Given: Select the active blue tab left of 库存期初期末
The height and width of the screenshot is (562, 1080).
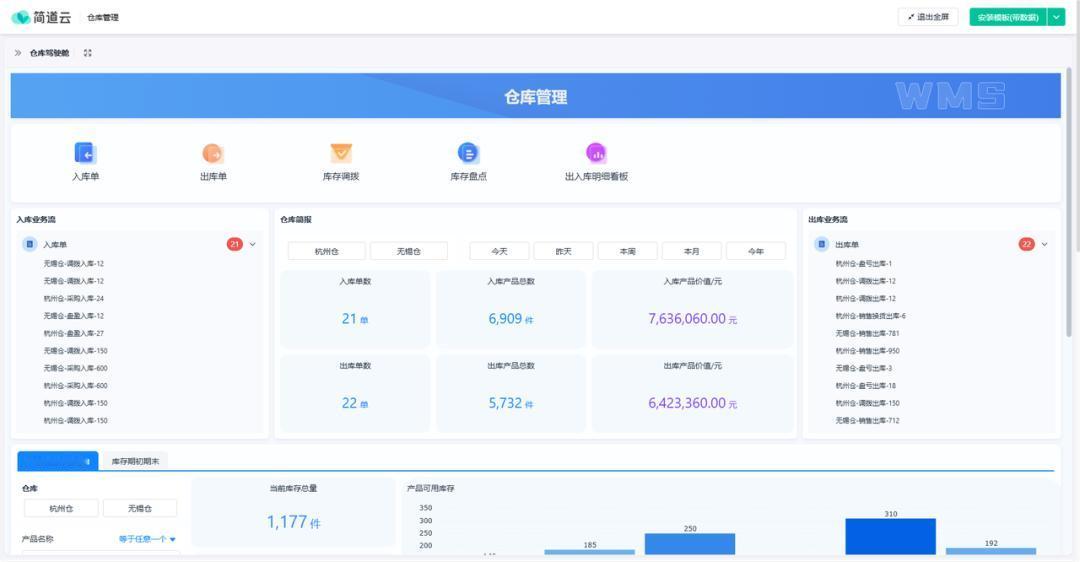Looking at the screenshot, I should (x=58, y=461).
